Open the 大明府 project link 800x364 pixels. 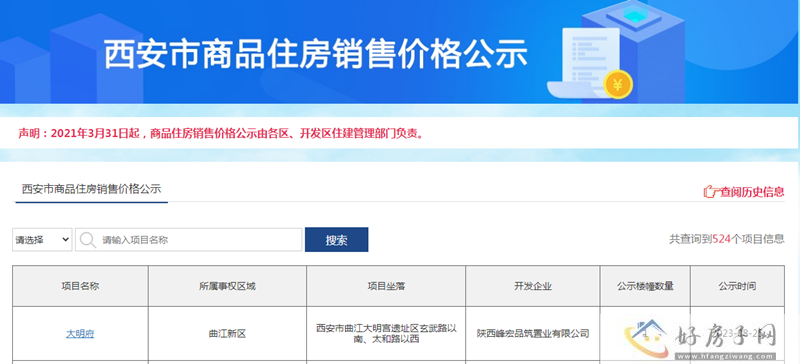point(80,334)
